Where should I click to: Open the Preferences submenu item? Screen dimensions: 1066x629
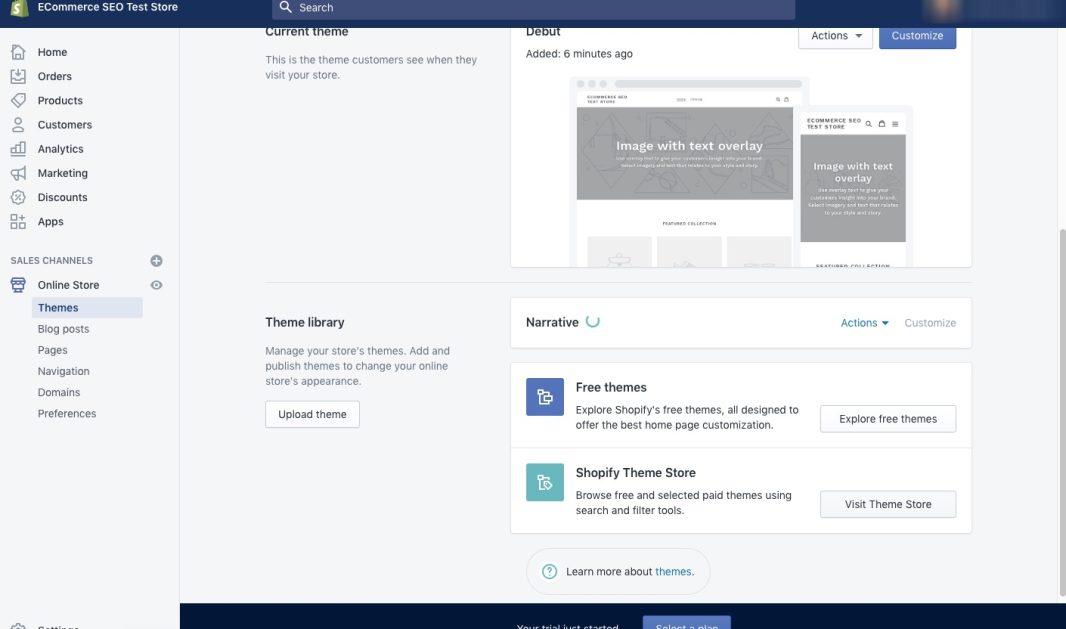click(67, 413)
